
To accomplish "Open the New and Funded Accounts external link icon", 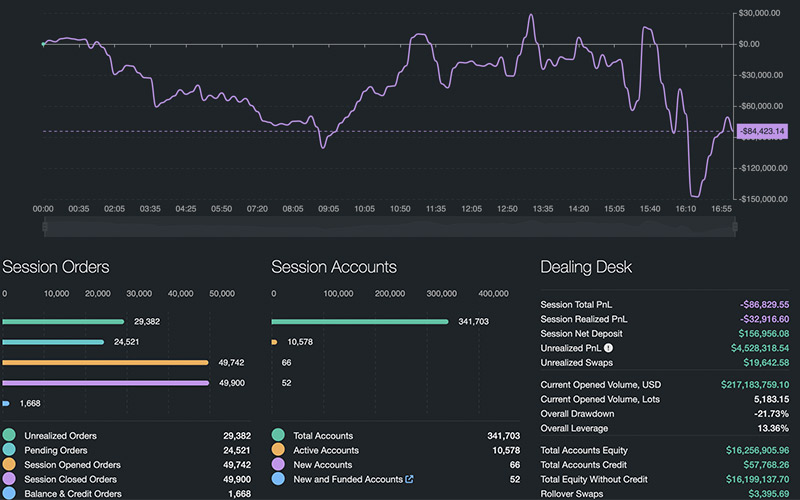I will (409, 480).
